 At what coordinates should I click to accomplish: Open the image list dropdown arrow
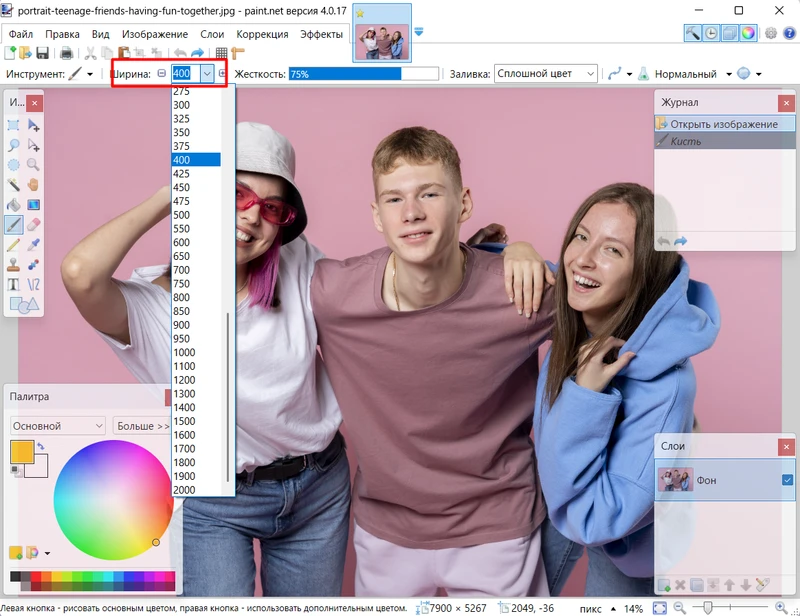(419, 32)
